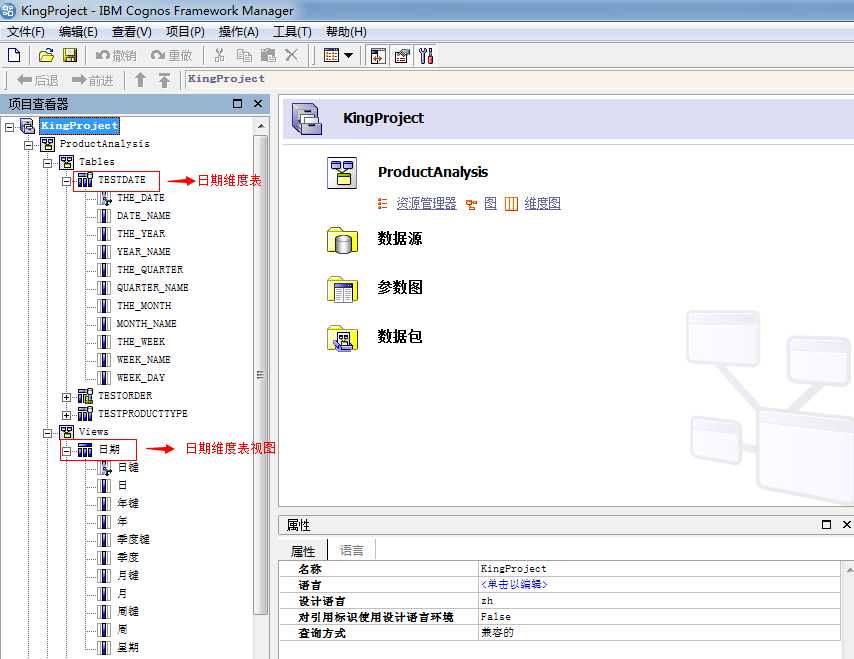The height and width of the screenshot is (659, 854).
Task: Click the up one level arrow icon
Action: [x=140, y=80]
